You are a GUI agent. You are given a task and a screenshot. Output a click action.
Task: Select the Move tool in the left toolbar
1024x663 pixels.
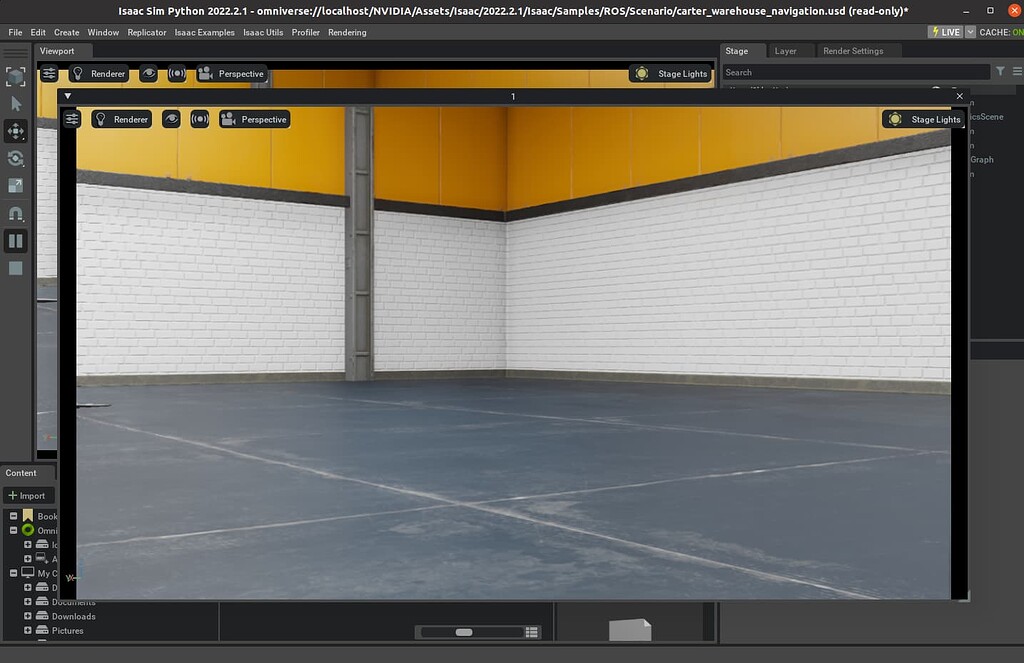pos(14,131)
